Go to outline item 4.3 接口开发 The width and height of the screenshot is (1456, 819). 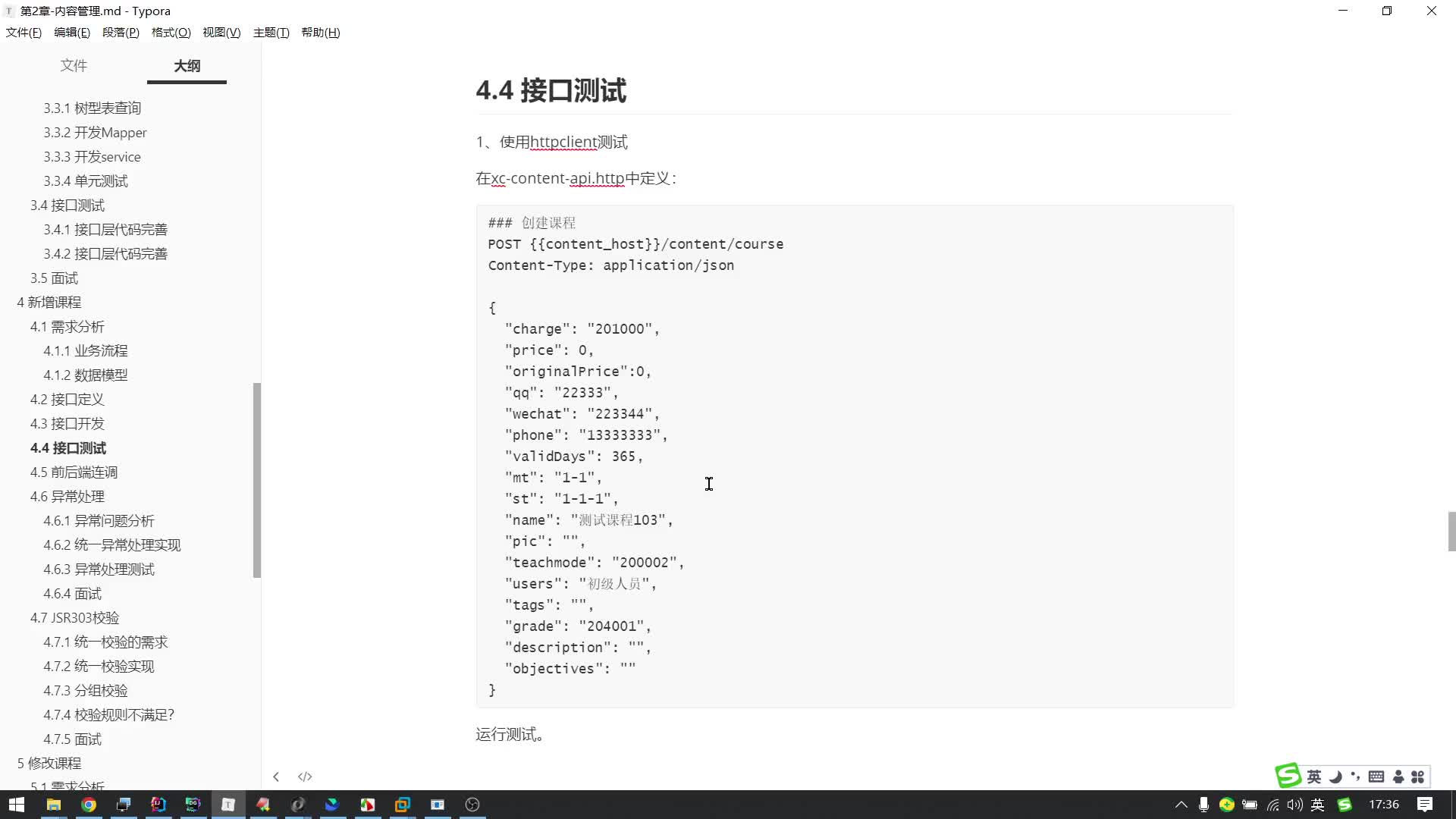pyautogui.click(x=67, y=424)
